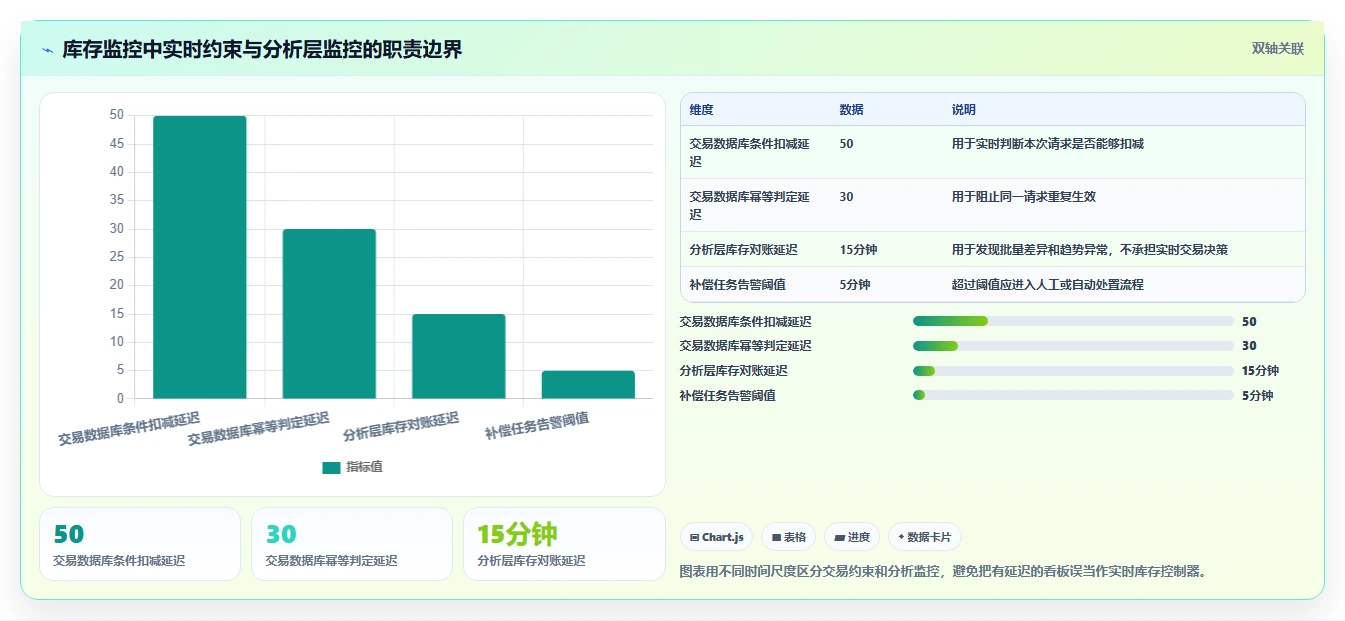Click the y-axis tick label 50
Screen dimensions: 1345x621
tap(117, 115)
